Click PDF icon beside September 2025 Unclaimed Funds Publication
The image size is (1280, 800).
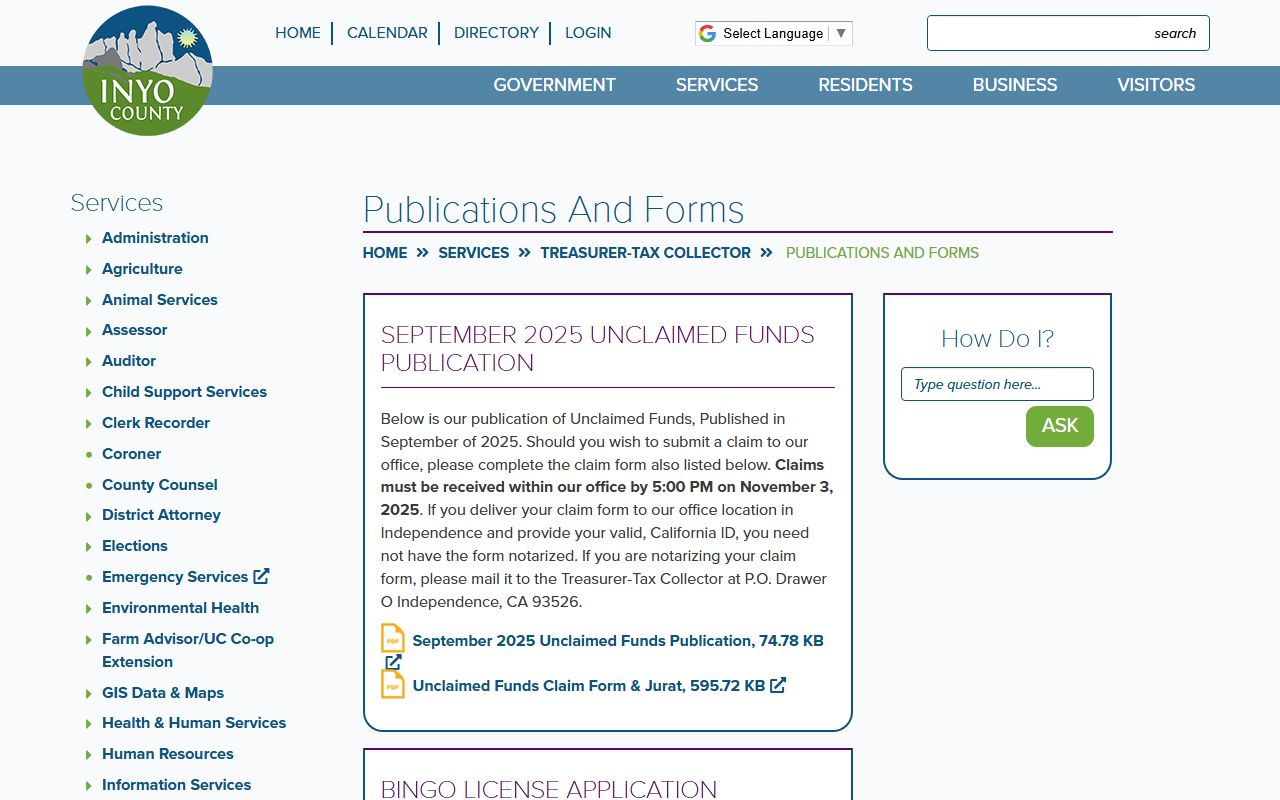pos(393,639)
